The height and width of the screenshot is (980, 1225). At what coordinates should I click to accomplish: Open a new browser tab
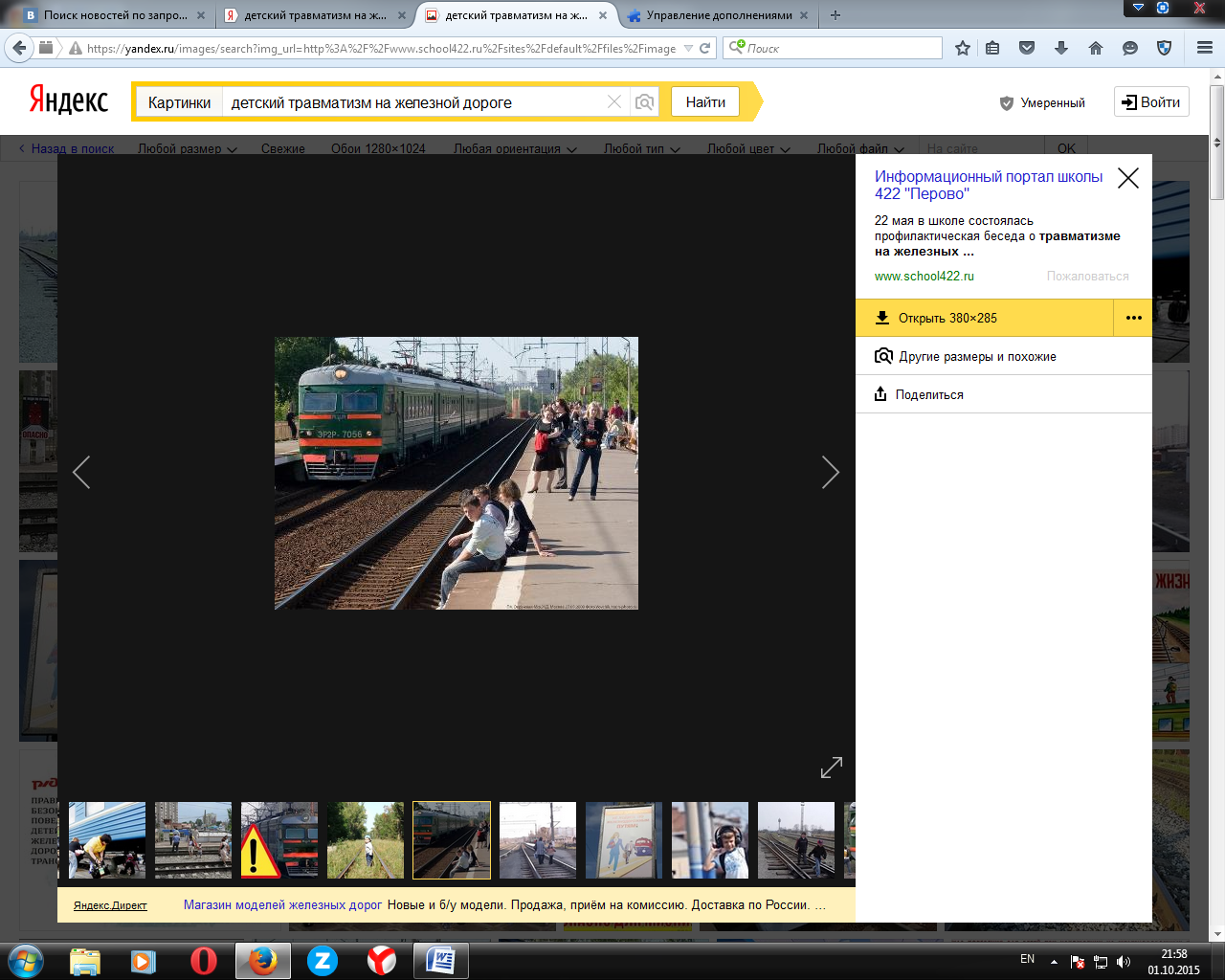(x=835, y=15)
